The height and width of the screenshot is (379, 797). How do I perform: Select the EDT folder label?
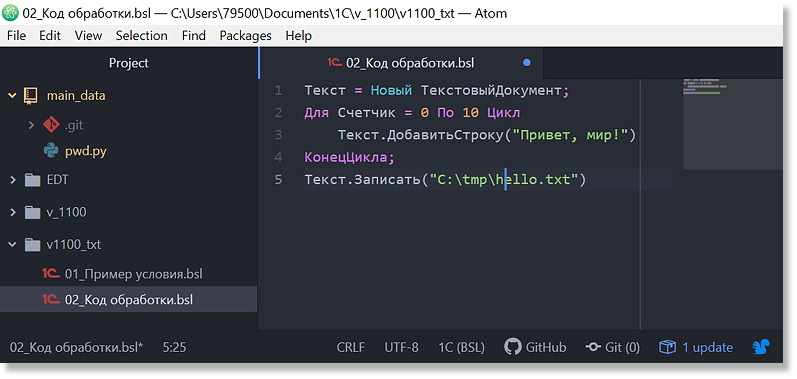tap(57, 180)
